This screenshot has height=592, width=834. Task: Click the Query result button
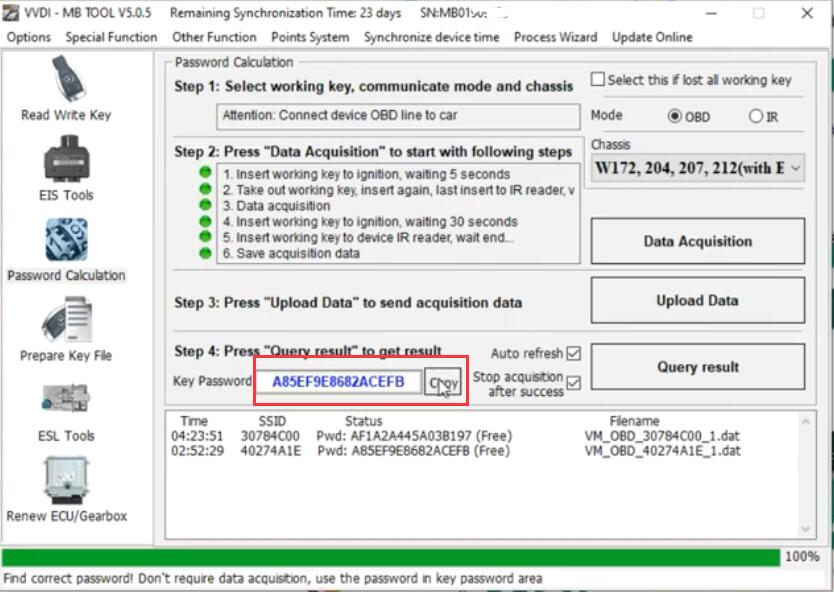click(698, 366)
